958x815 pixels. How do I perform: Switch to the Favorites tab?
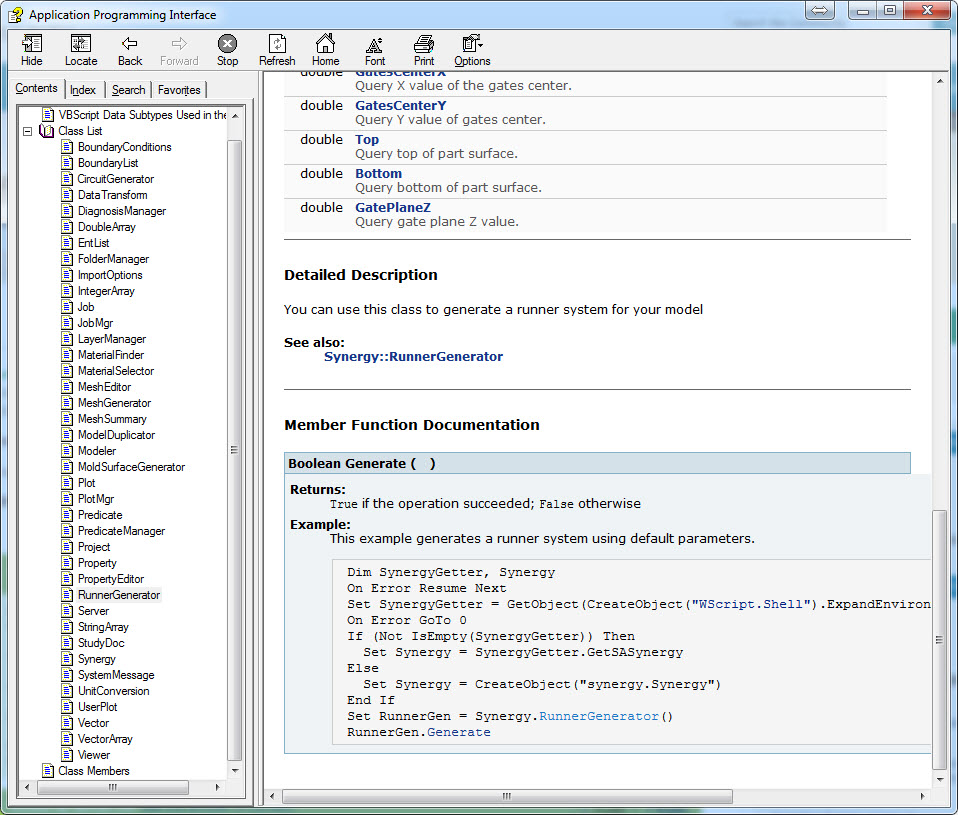click(178, 89)
